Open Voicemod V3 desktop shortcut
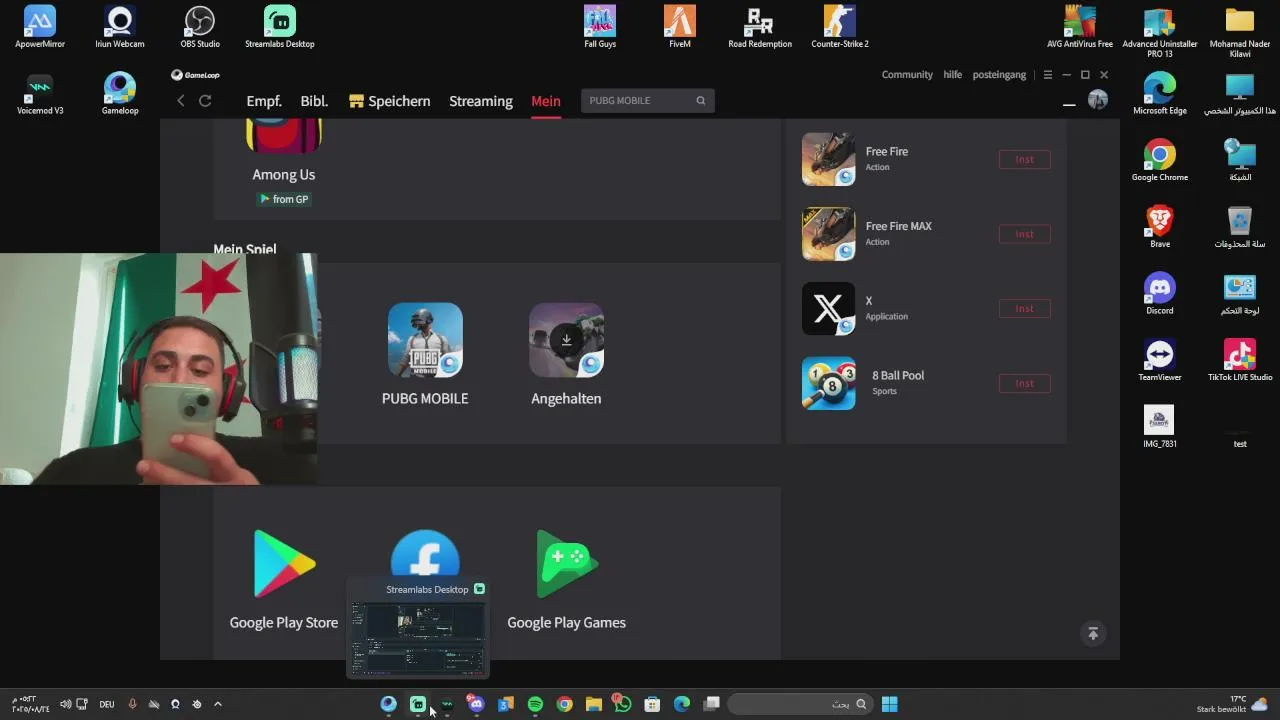The height and width of the screenshot is (720, 1280). tap(40, 94)
